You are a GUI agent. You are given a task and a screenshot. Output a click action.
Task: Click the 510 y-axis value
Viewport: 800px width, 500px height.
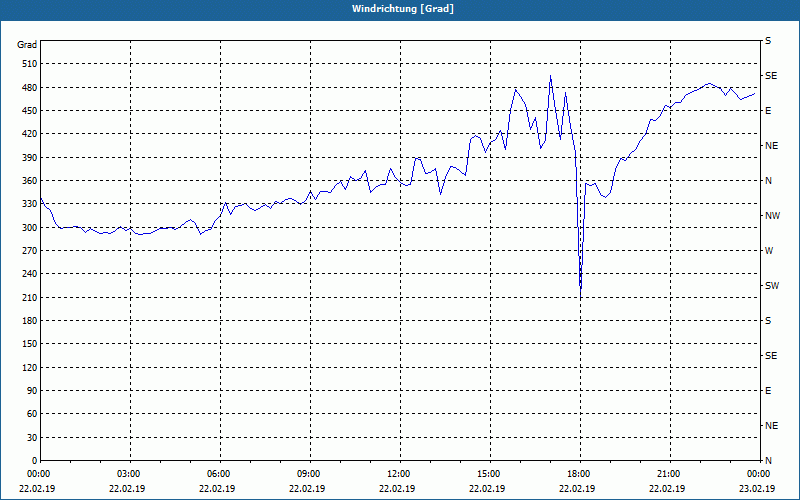(30, 64)
